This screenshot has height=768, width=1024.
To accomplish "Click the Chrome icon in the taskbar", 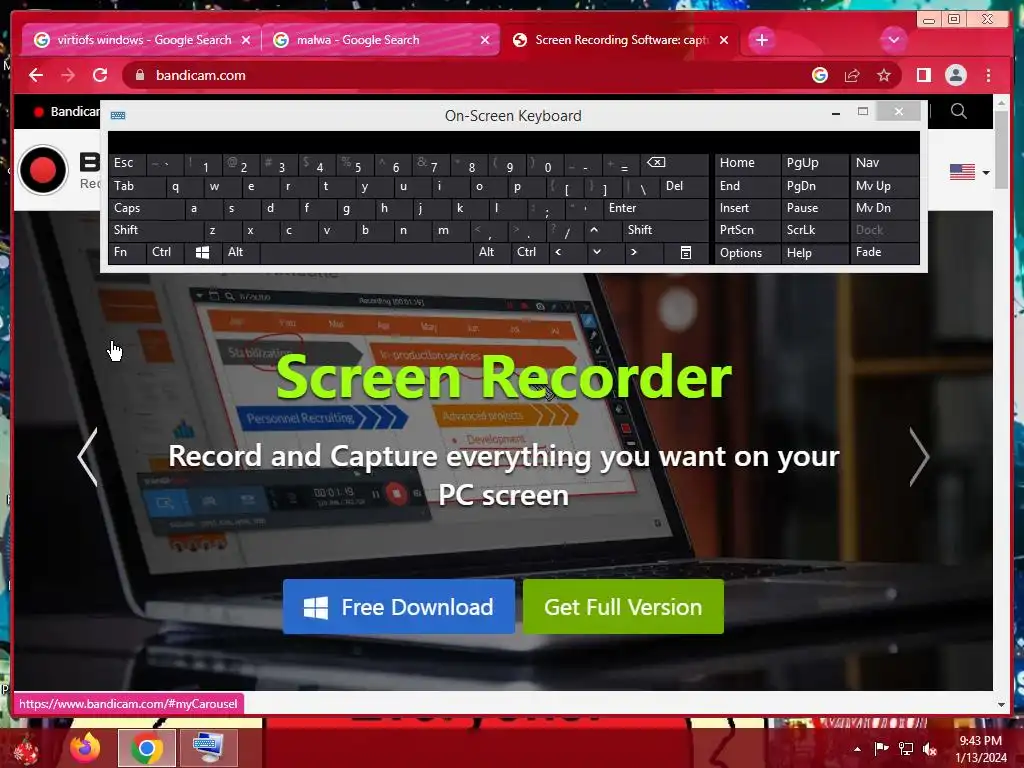I will click(x=146, y=748).
